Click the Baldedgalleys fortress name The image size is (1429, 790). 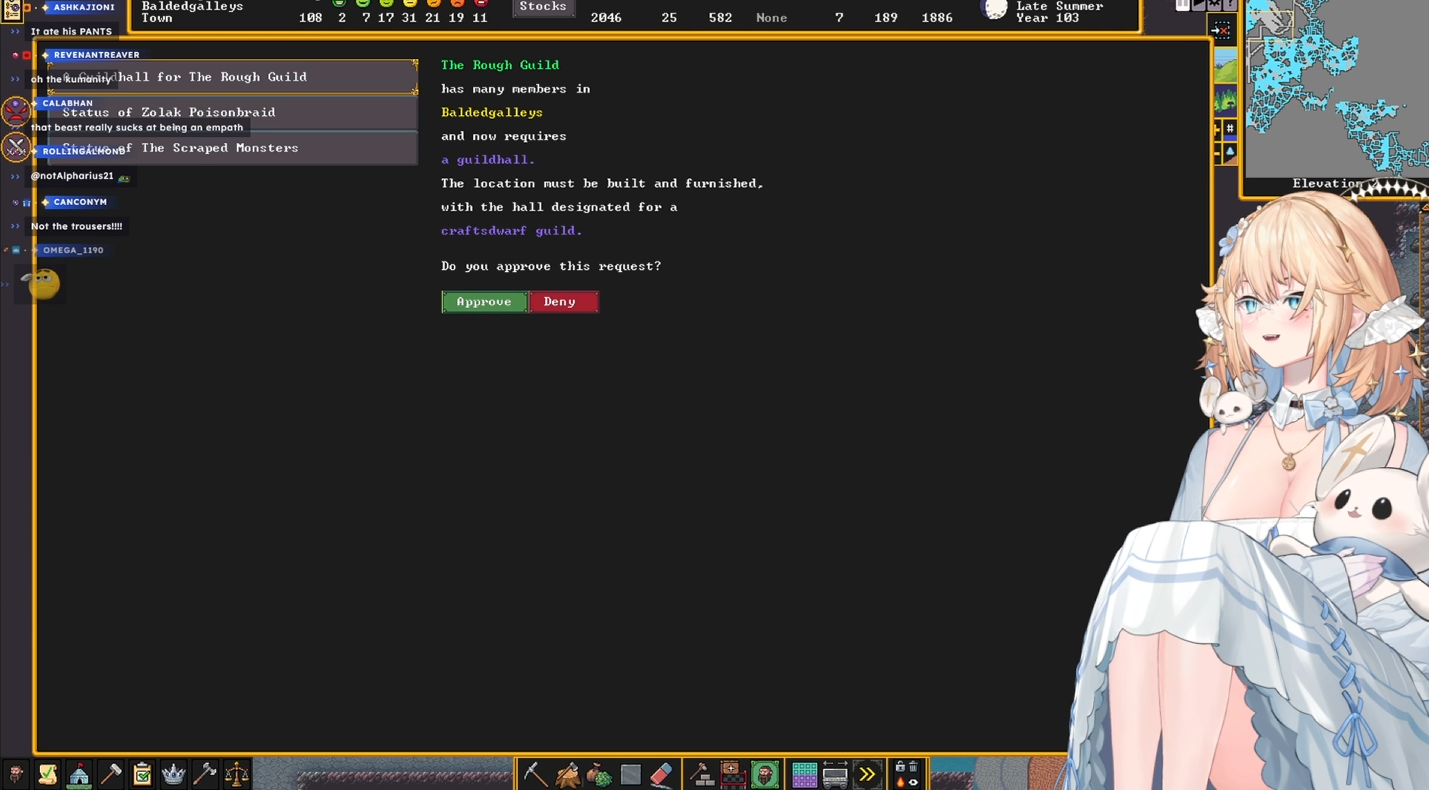click(192, 6)
